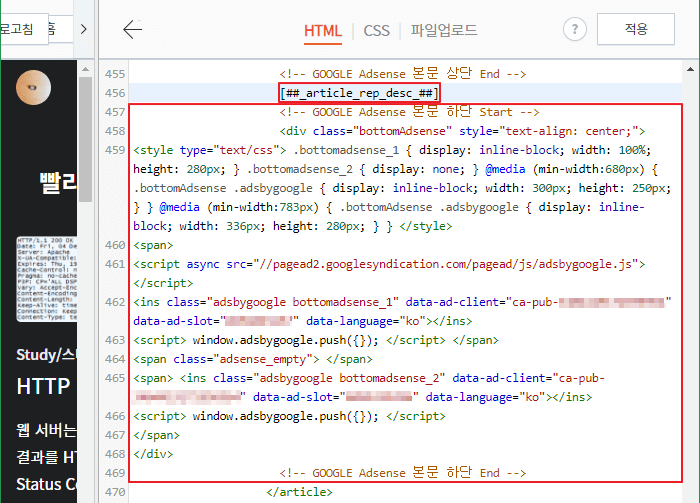Click the closing </span> on line 467
The height and width of the screenshot is (503, 700).
(156, 435)
